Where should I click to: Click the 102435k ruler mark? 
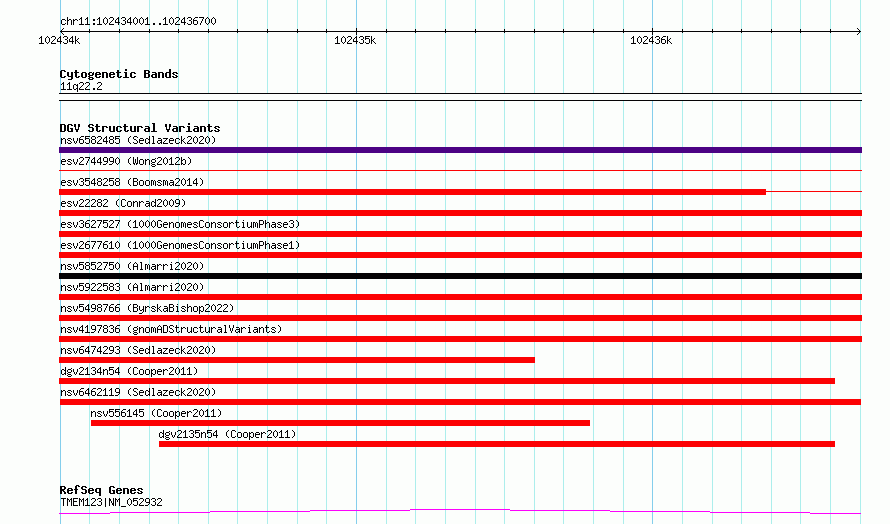pos(355,40)
